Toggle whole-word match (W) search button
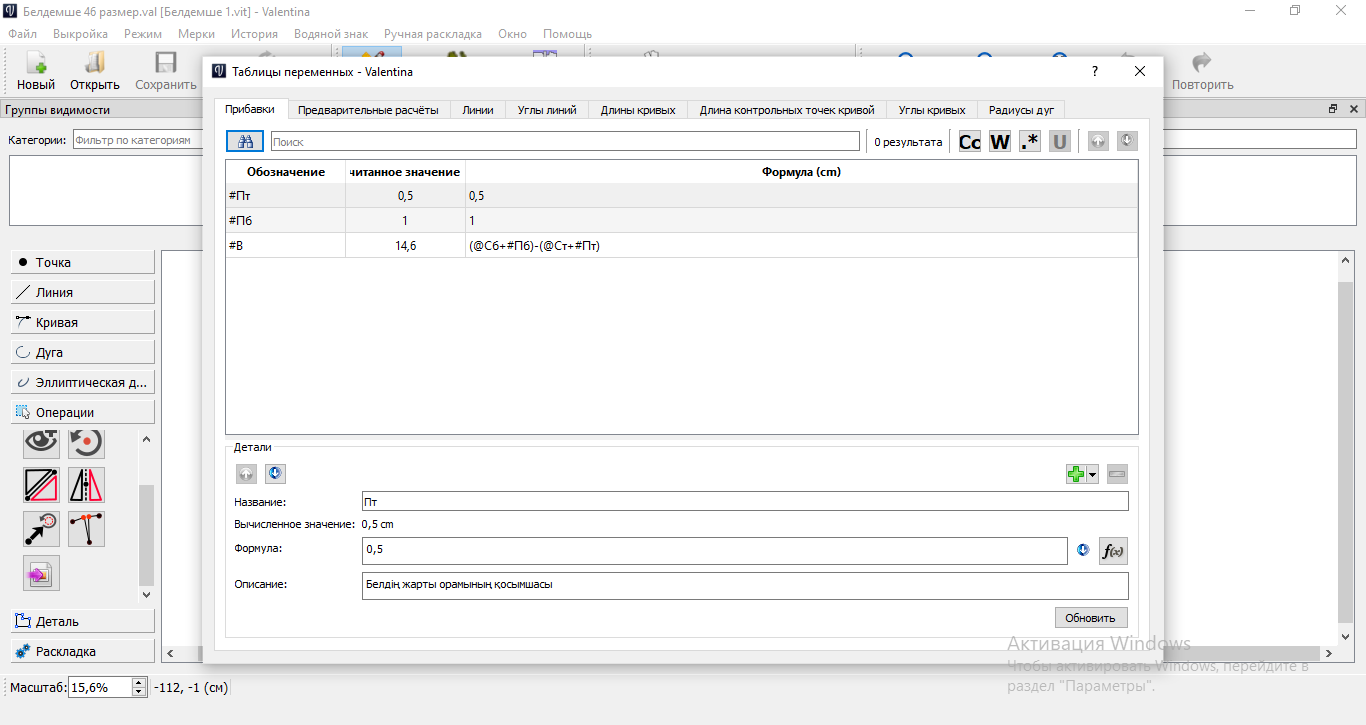The width and height of the screenshot is (1366, 725). pos(1000,142)
